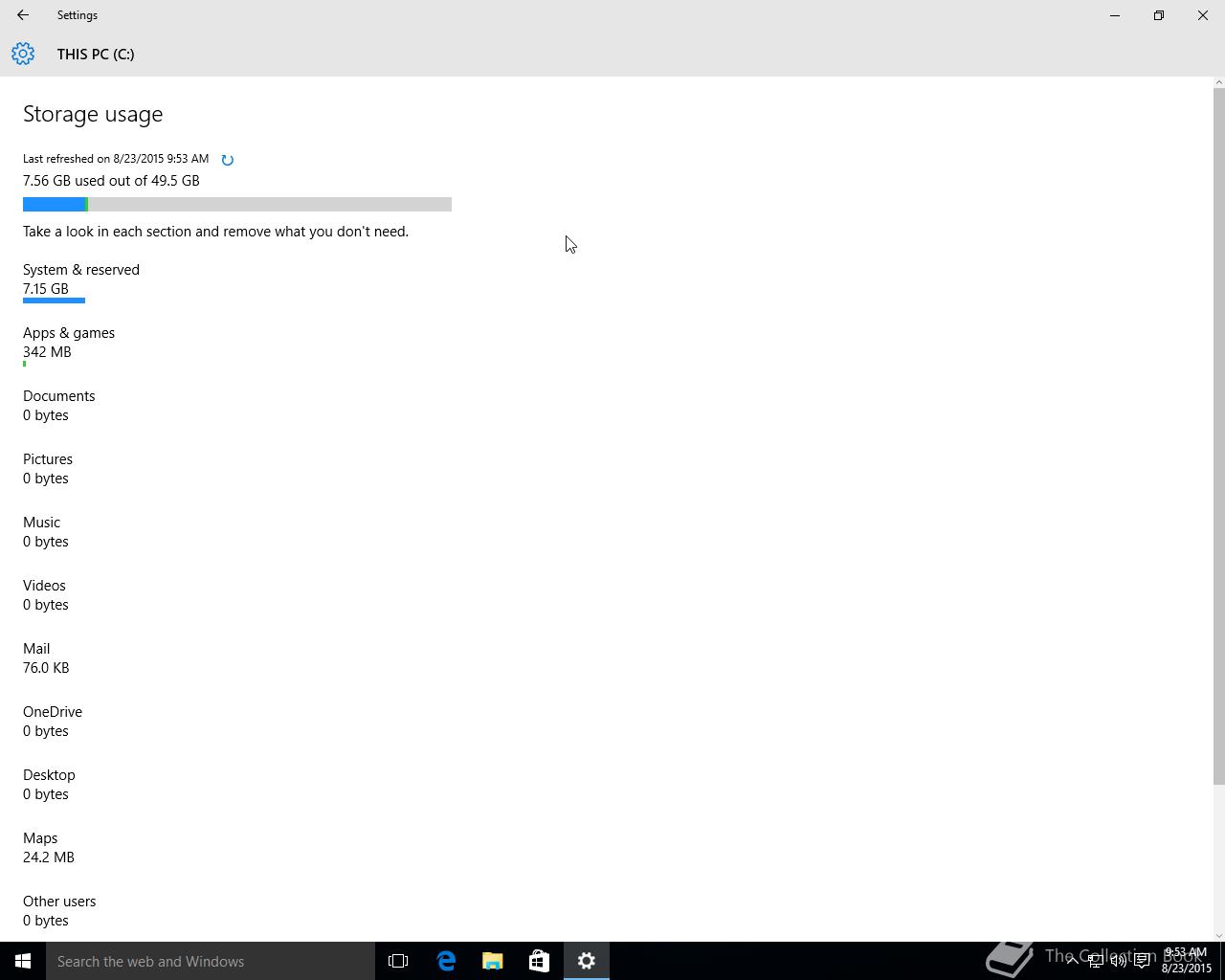Open OneDrive storage section
Image resolution: width=1225 pixels, height=980 pixels.
(x=53, y=721)
